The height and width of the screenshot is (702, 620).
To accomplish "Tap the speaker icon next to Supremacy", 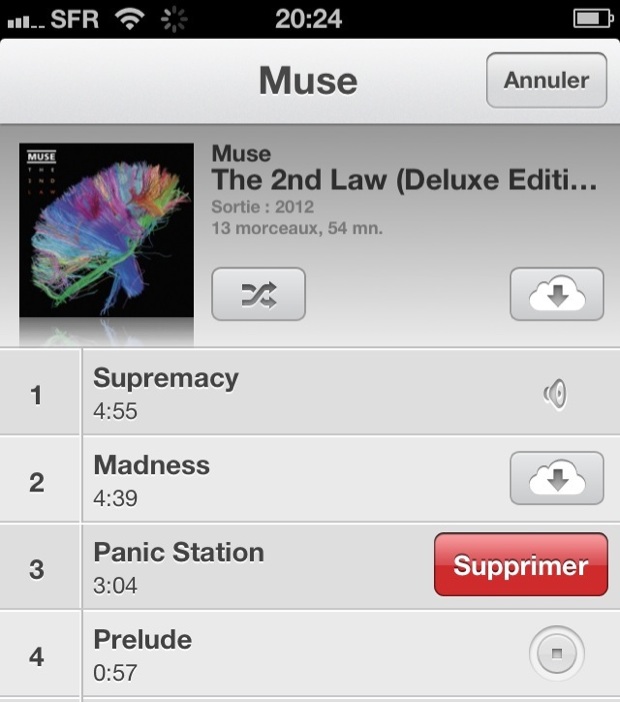I will pos(555,394).
